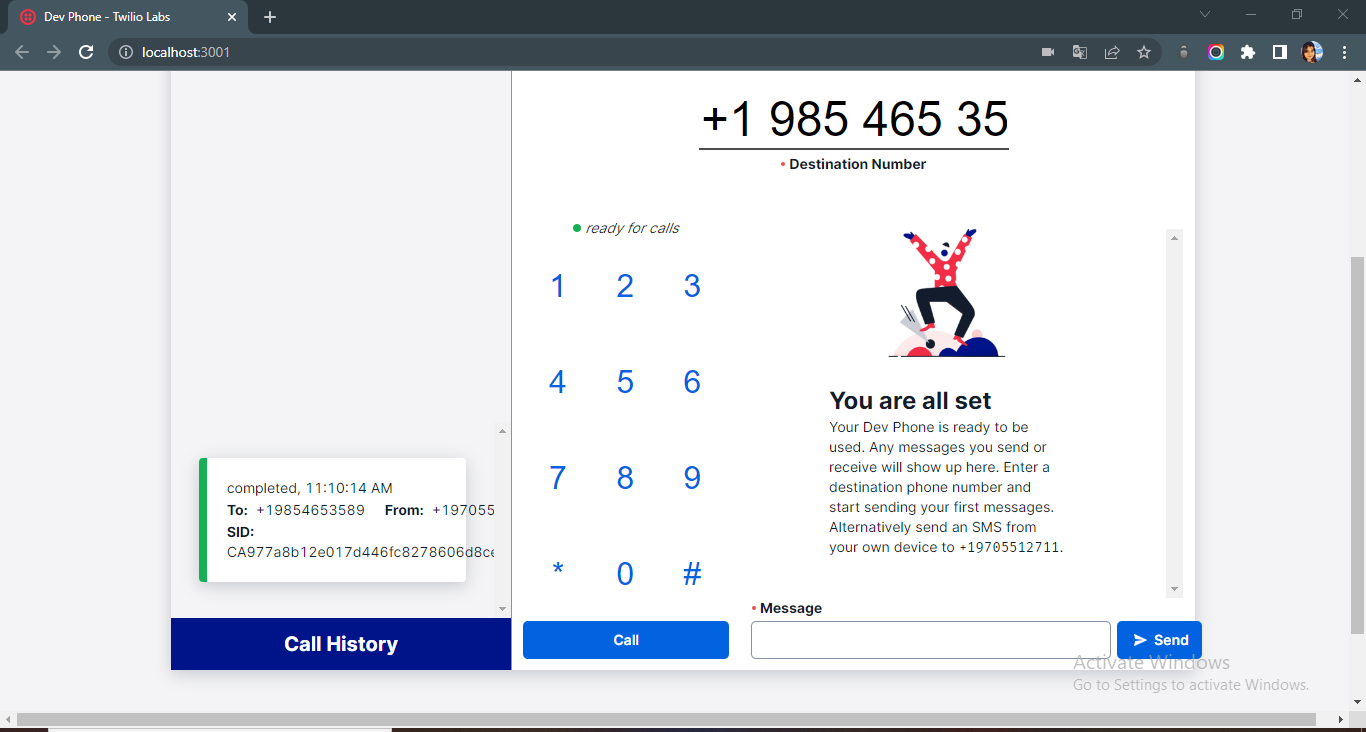Image resolution: width=1366 pixels, height=732 pixels.
Task: Dial digit 7 on keypad
Action: tap(558, 478)
